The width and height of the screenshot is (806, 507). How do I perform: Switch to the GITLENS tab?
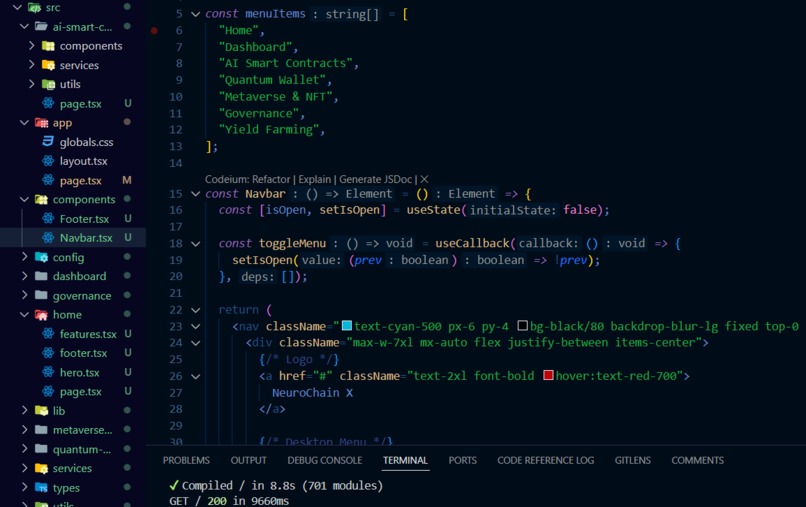click(632, 460)
